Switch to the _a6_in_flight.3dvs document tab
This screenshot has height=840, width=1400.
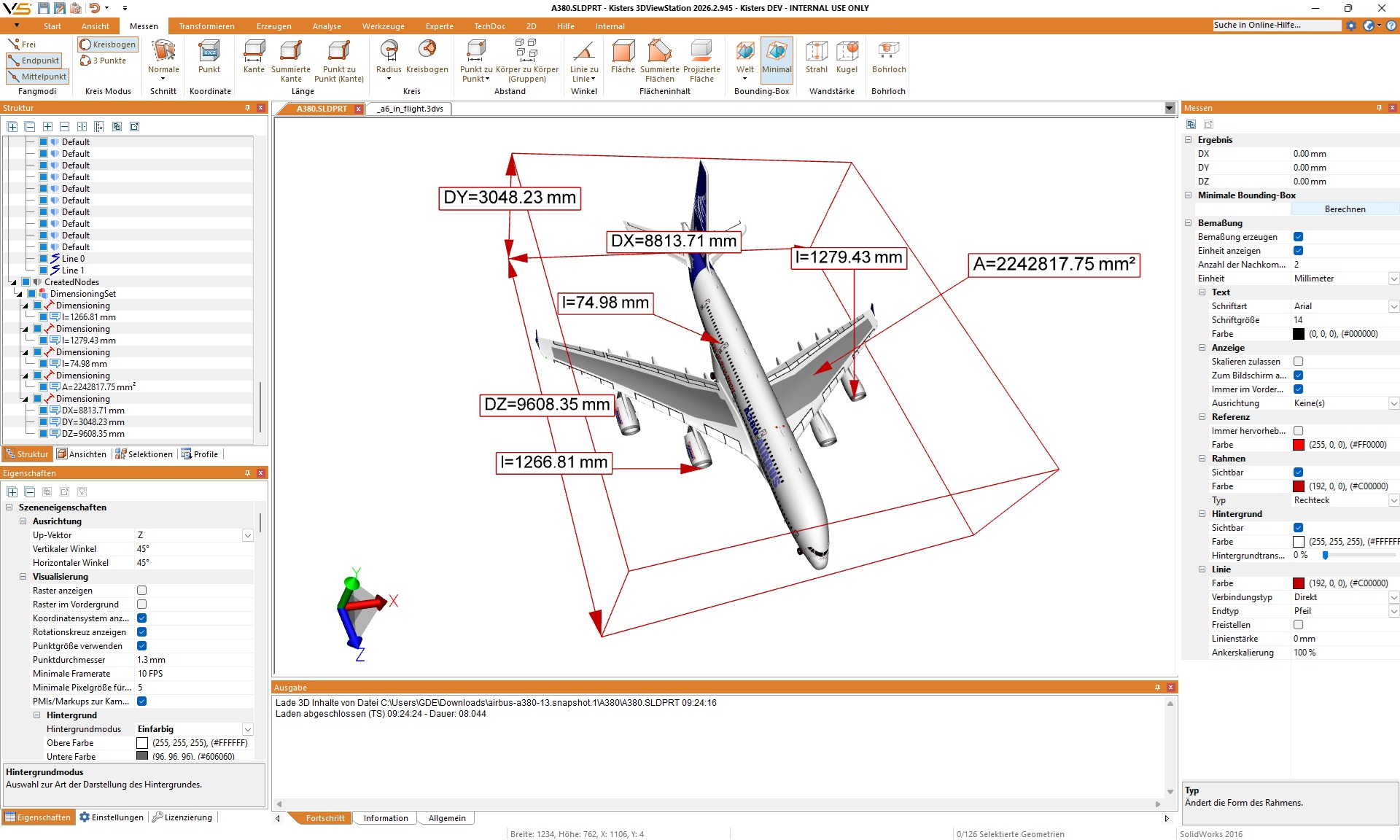pos(411,109)
